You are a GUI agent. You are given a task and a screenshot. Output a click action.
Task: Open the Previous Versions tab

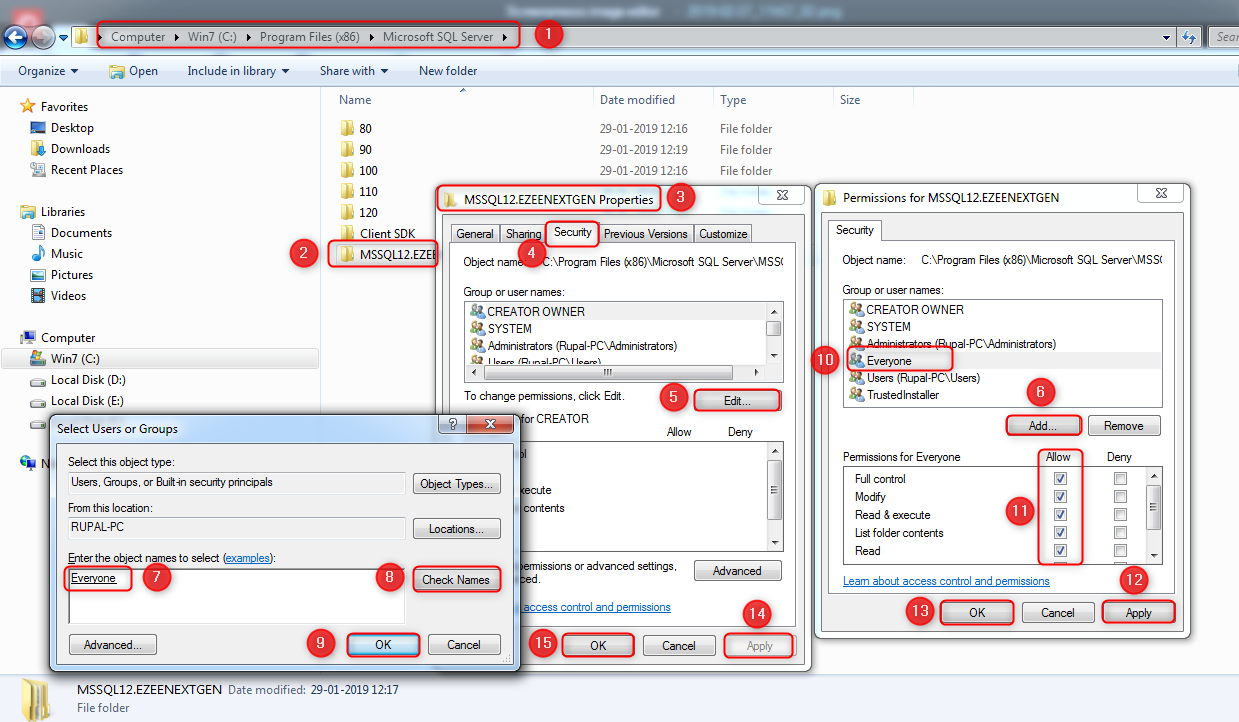click(x=645, y=234)
